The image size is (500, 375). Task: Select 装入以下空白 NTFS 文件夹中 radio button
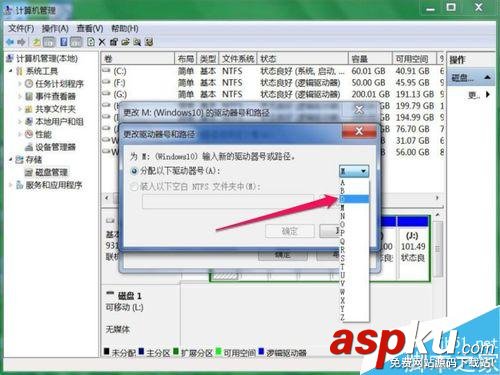(x=134, y=187)
